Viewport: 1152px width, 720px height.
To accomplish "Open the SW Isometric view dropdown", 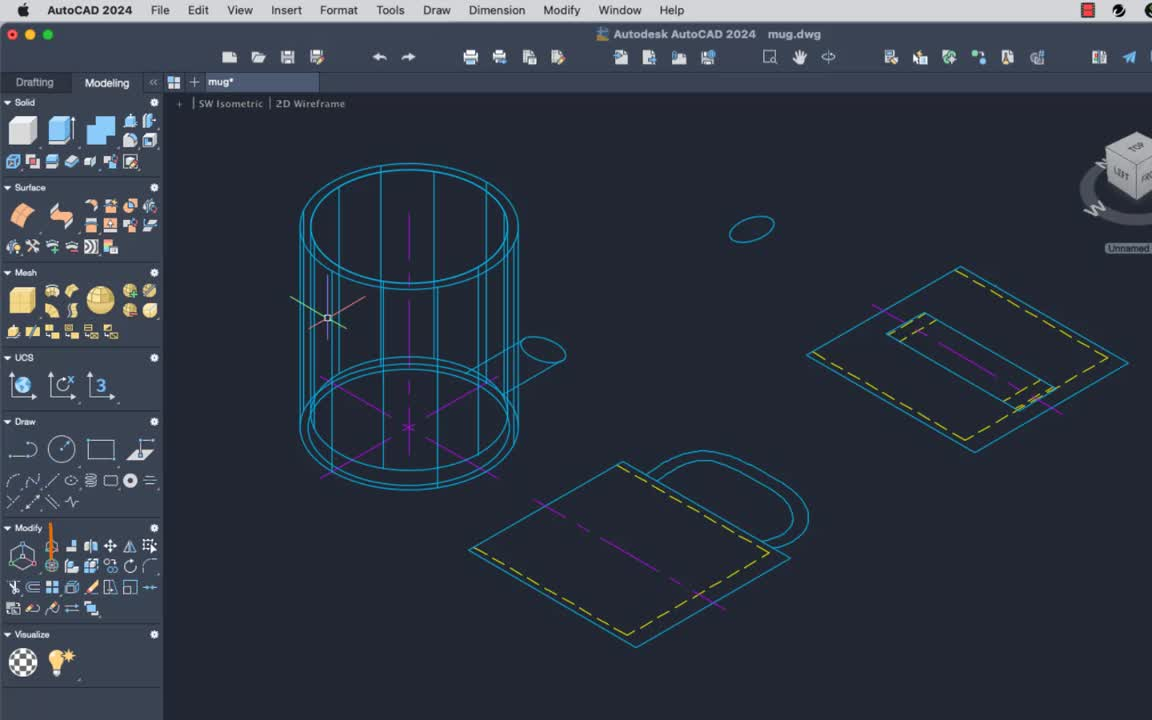I will pyautogui.click(x=231, y=104).
